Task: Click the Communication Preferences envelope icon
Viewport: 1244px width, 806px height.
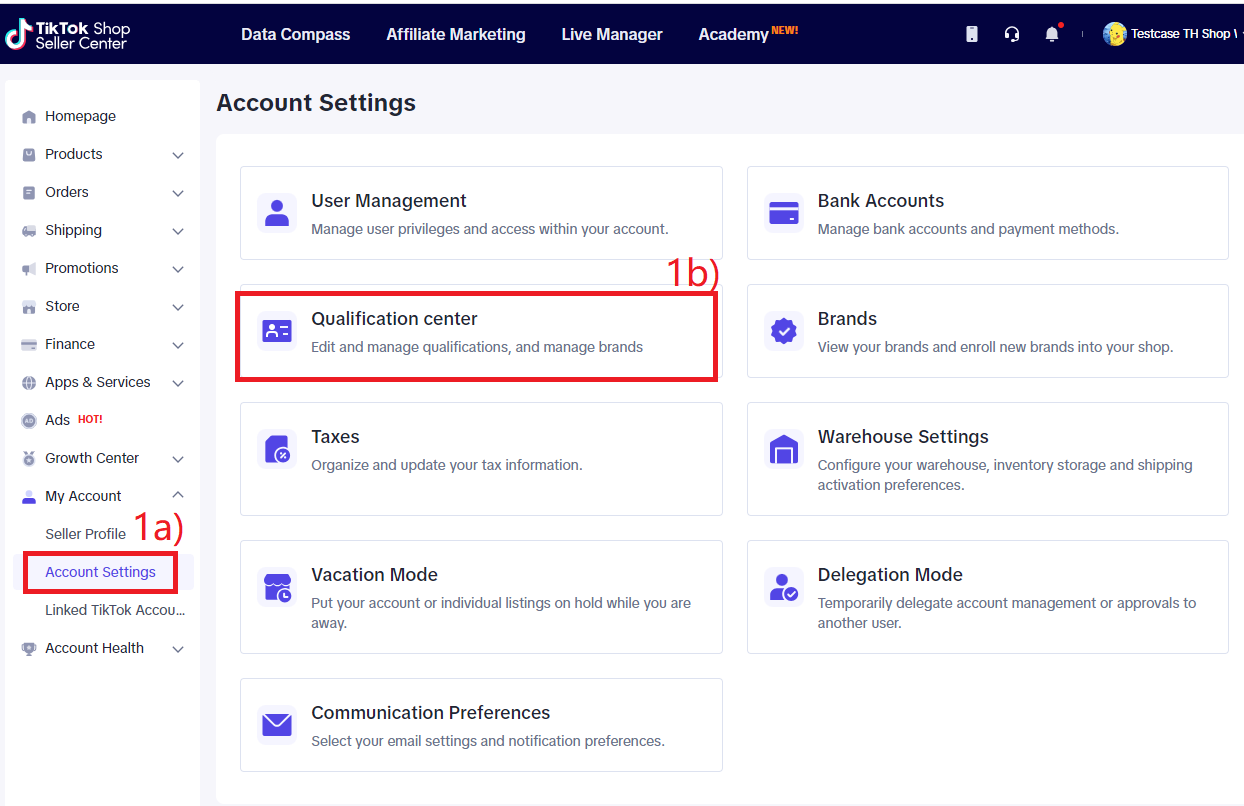Action: coord(277,725)
